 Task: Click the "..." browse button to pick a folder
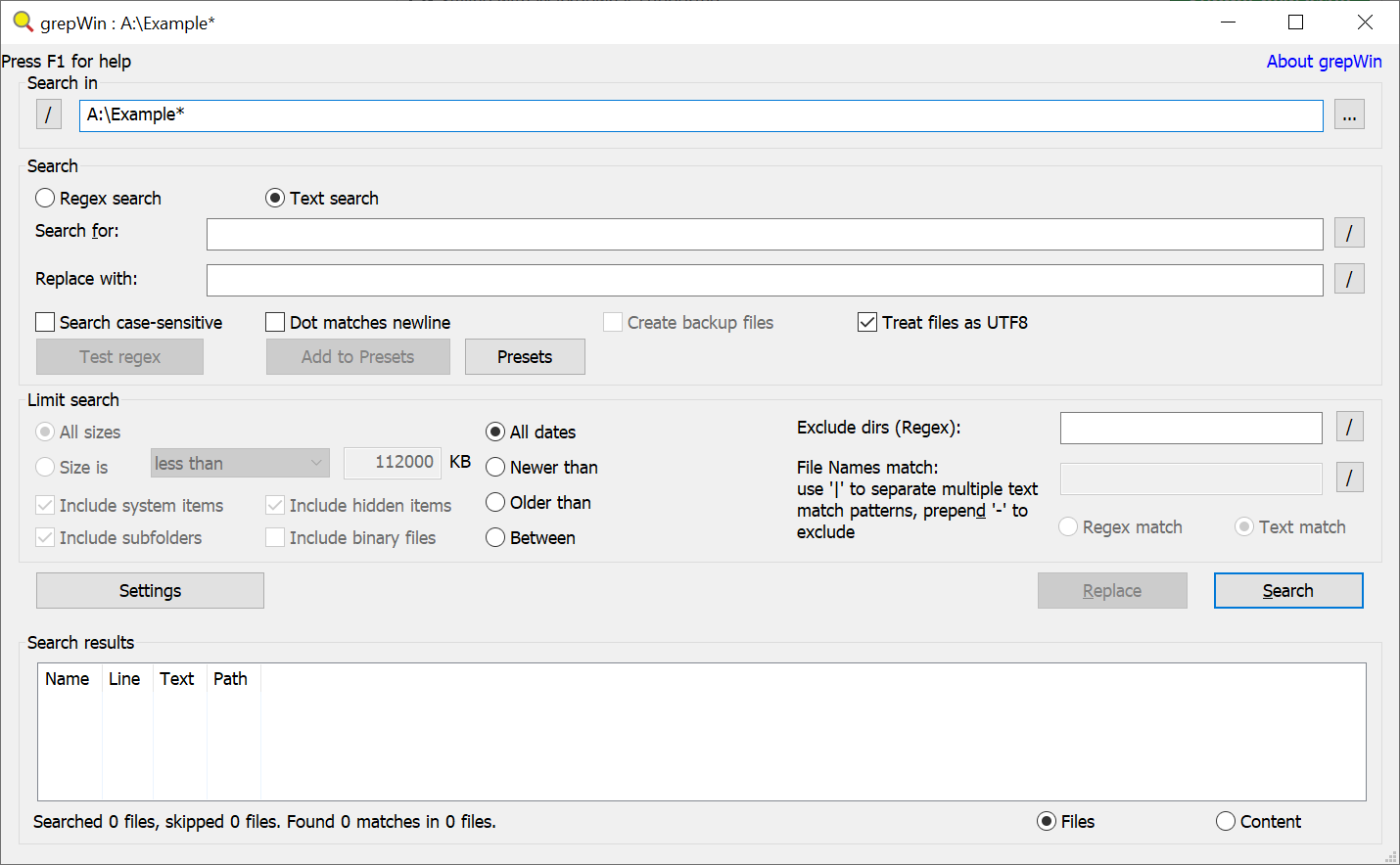[1349, 114]
